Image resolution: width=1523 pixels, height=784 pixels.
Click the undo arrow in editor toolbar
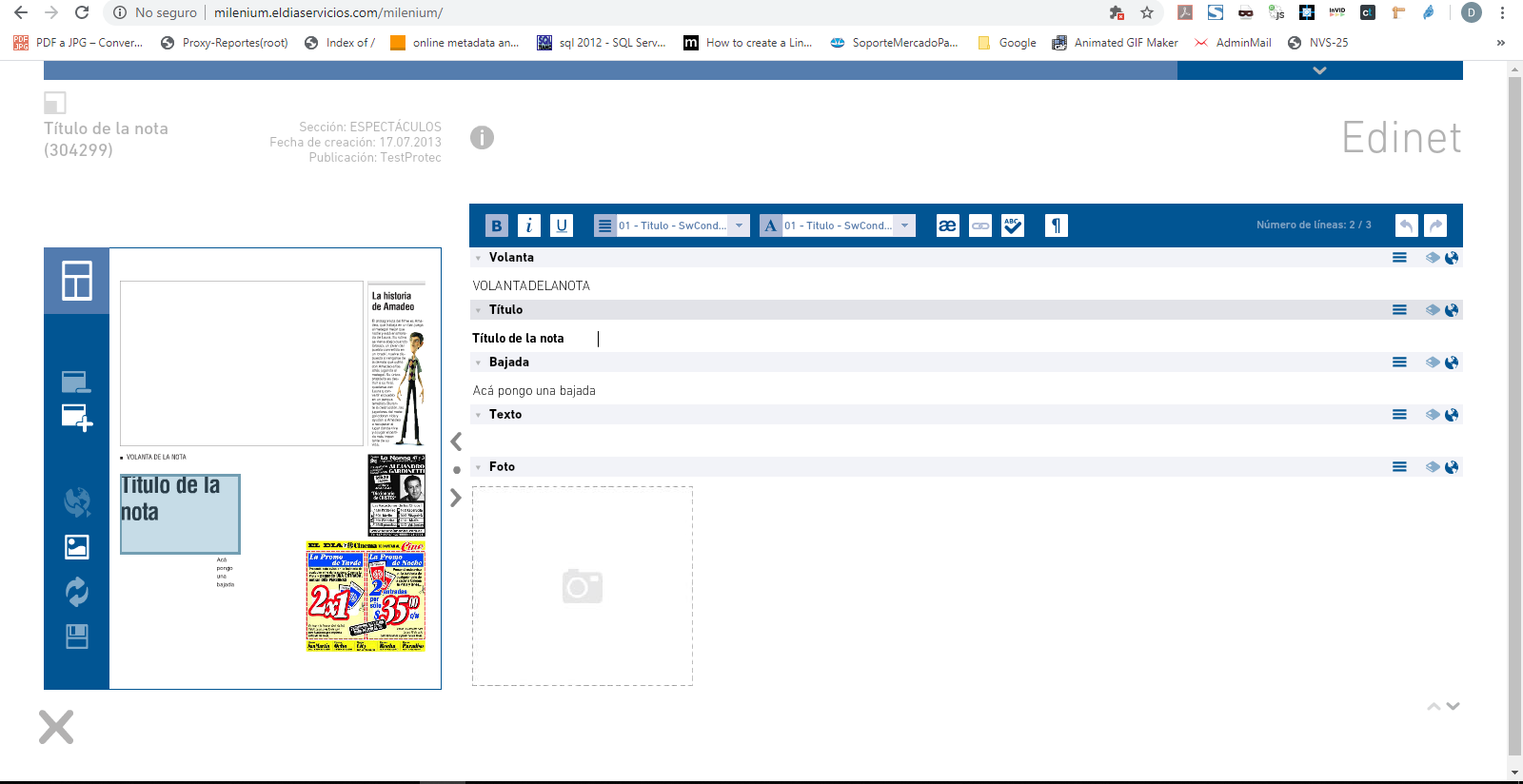pyautogui.click(x=1406, y=225)
